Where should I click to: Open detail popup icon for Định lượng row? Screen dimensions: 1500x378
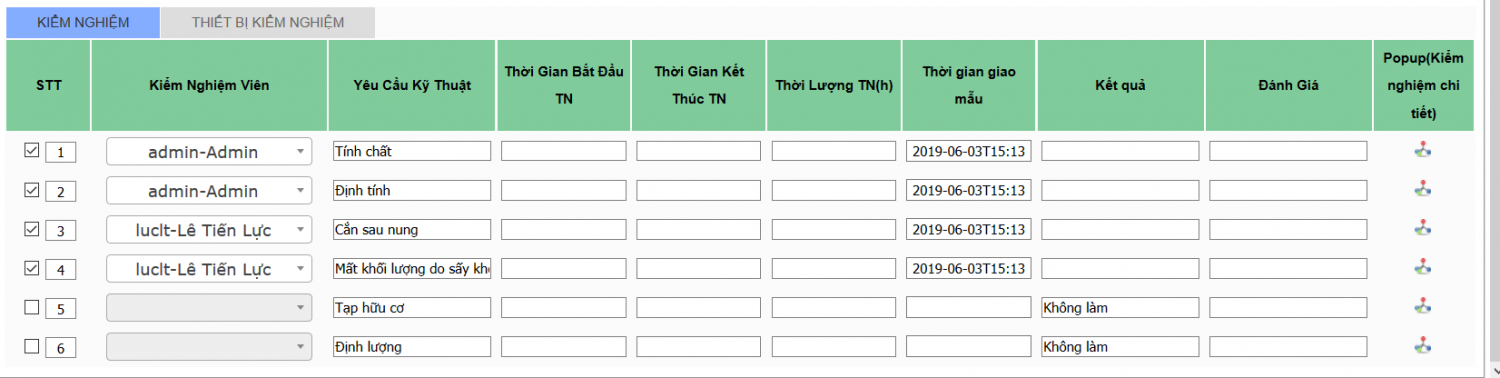(1423, 345)
